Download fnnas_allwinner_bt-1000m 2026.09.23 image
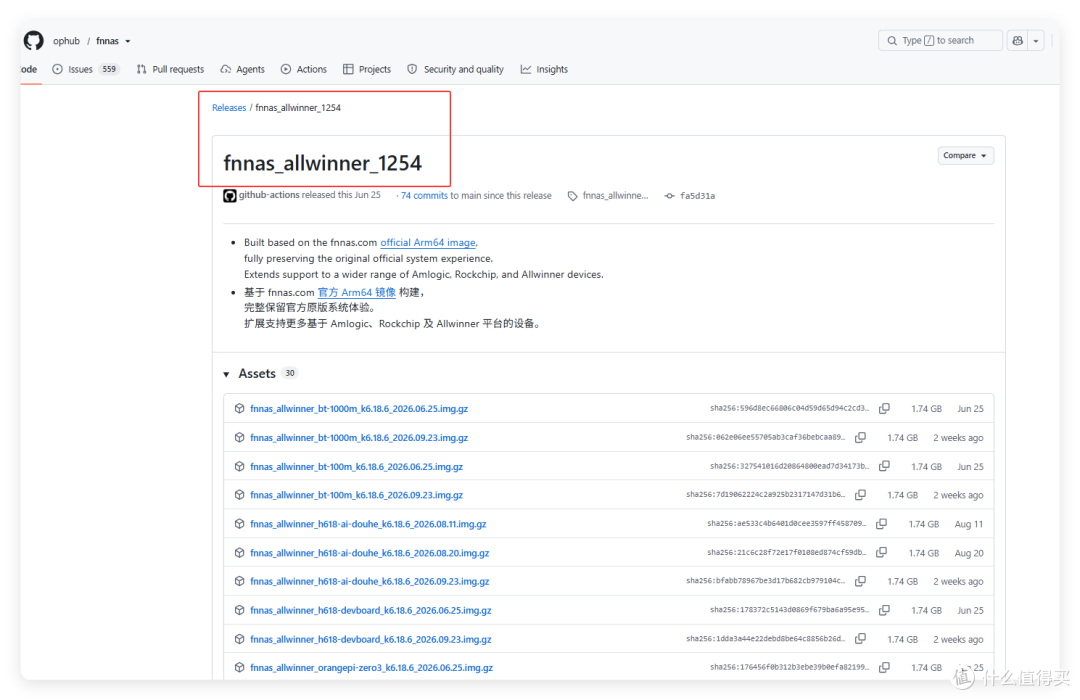This screenshot has height=700, width=1080. [359, 438]
